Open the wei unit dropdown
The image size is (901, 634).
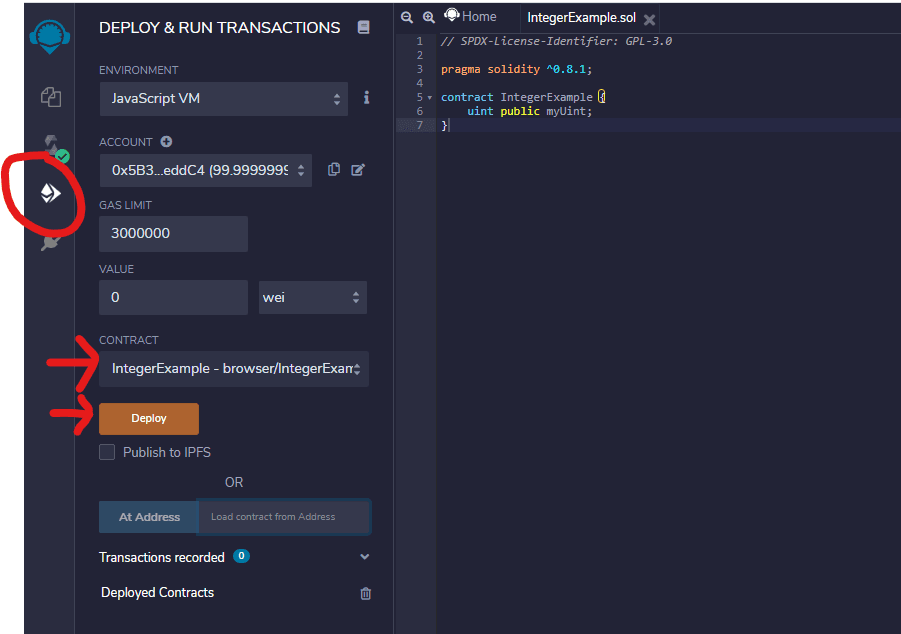coord(313,297)
